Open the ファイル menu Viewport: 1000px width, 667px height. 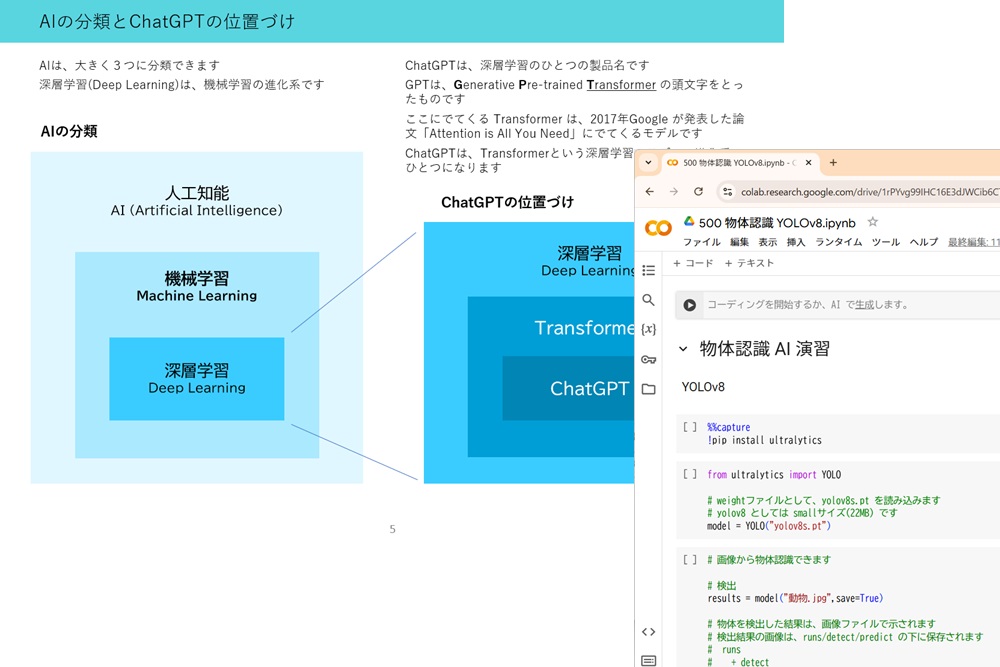point(702,242)
